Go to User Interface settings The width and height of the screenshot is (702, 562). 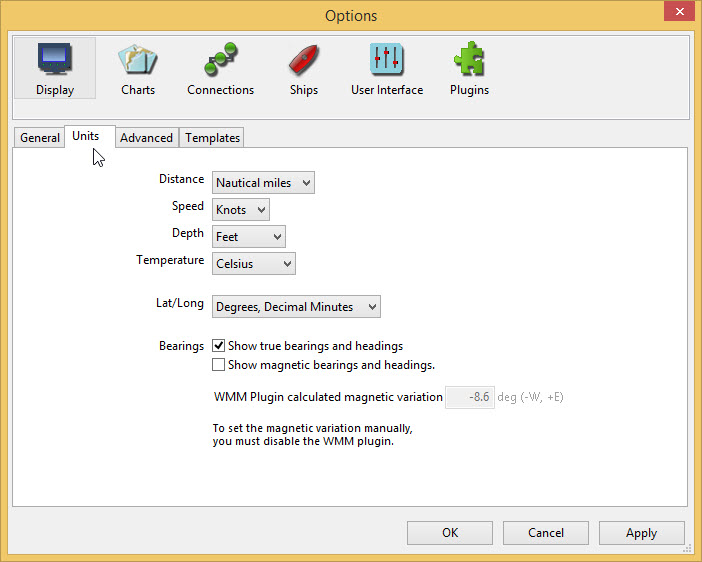point(386,68)
